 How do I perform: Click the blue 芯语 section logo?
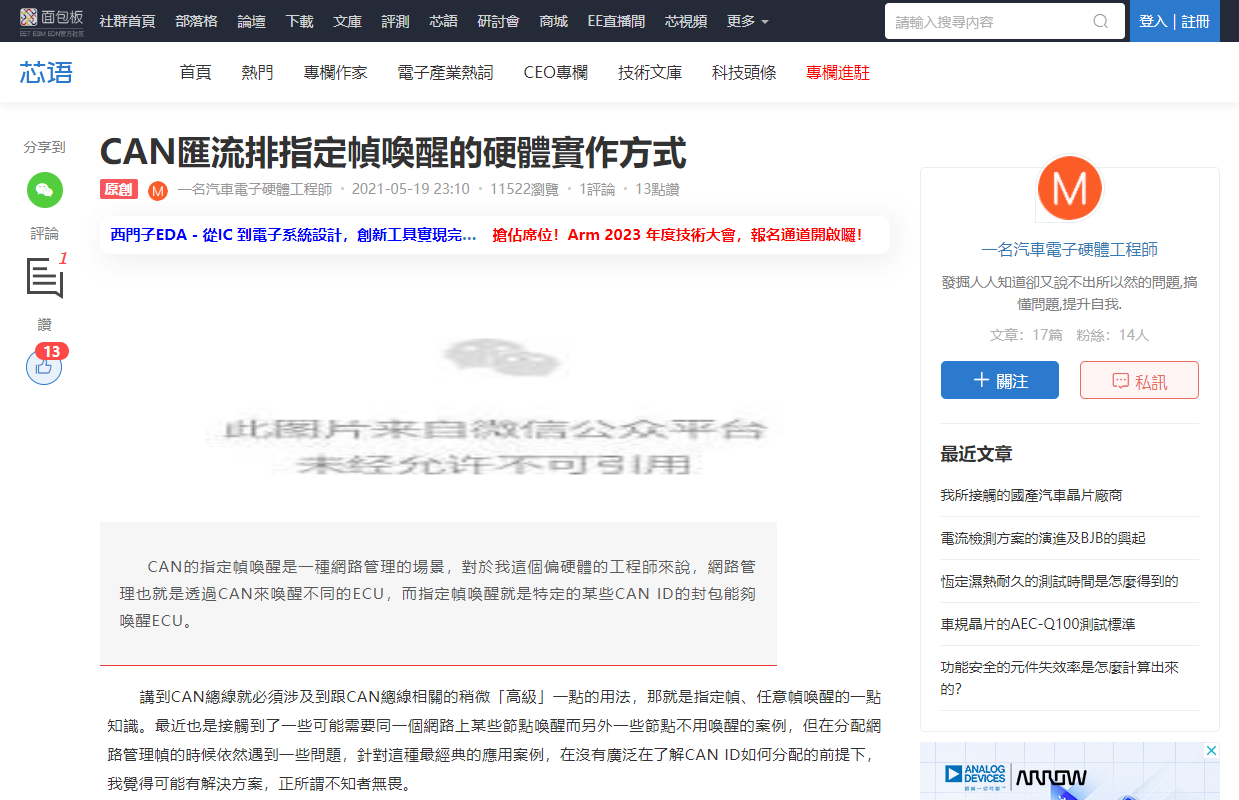[x=46, y=72]
